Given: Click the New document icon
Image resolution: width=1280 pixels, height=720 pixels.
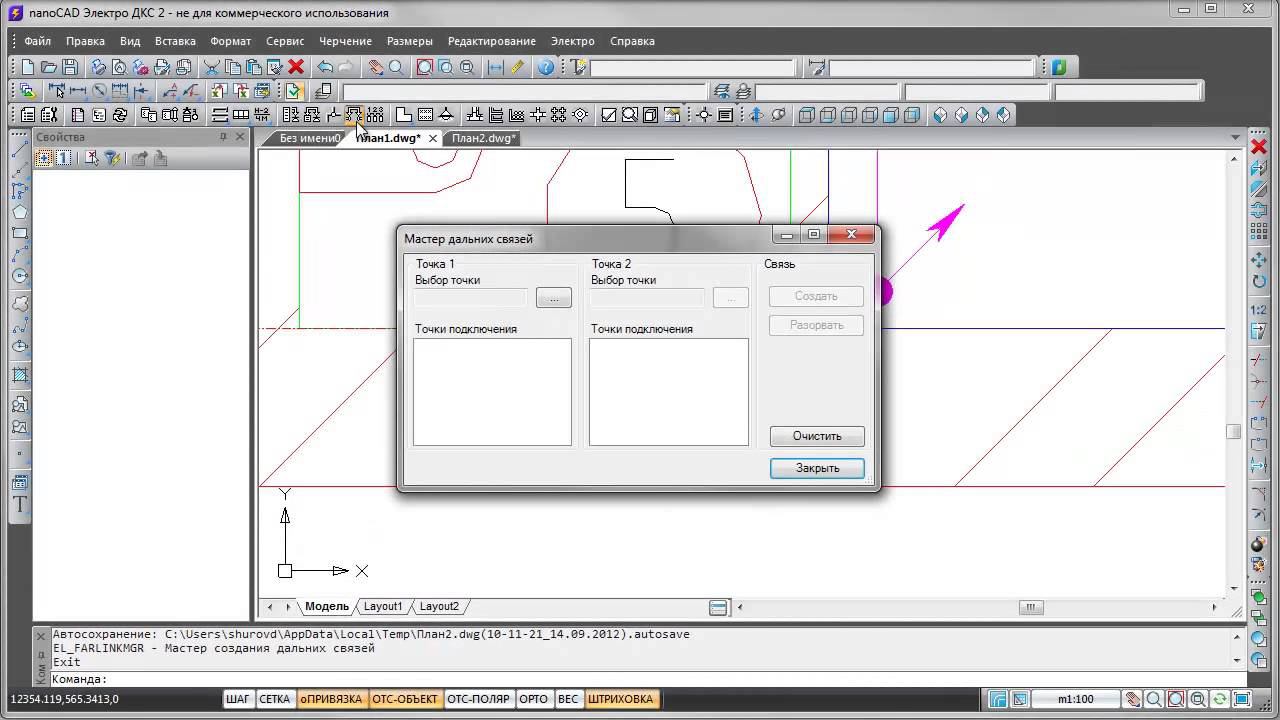Looking at the screenshot, I should click(x=28, y=67).
